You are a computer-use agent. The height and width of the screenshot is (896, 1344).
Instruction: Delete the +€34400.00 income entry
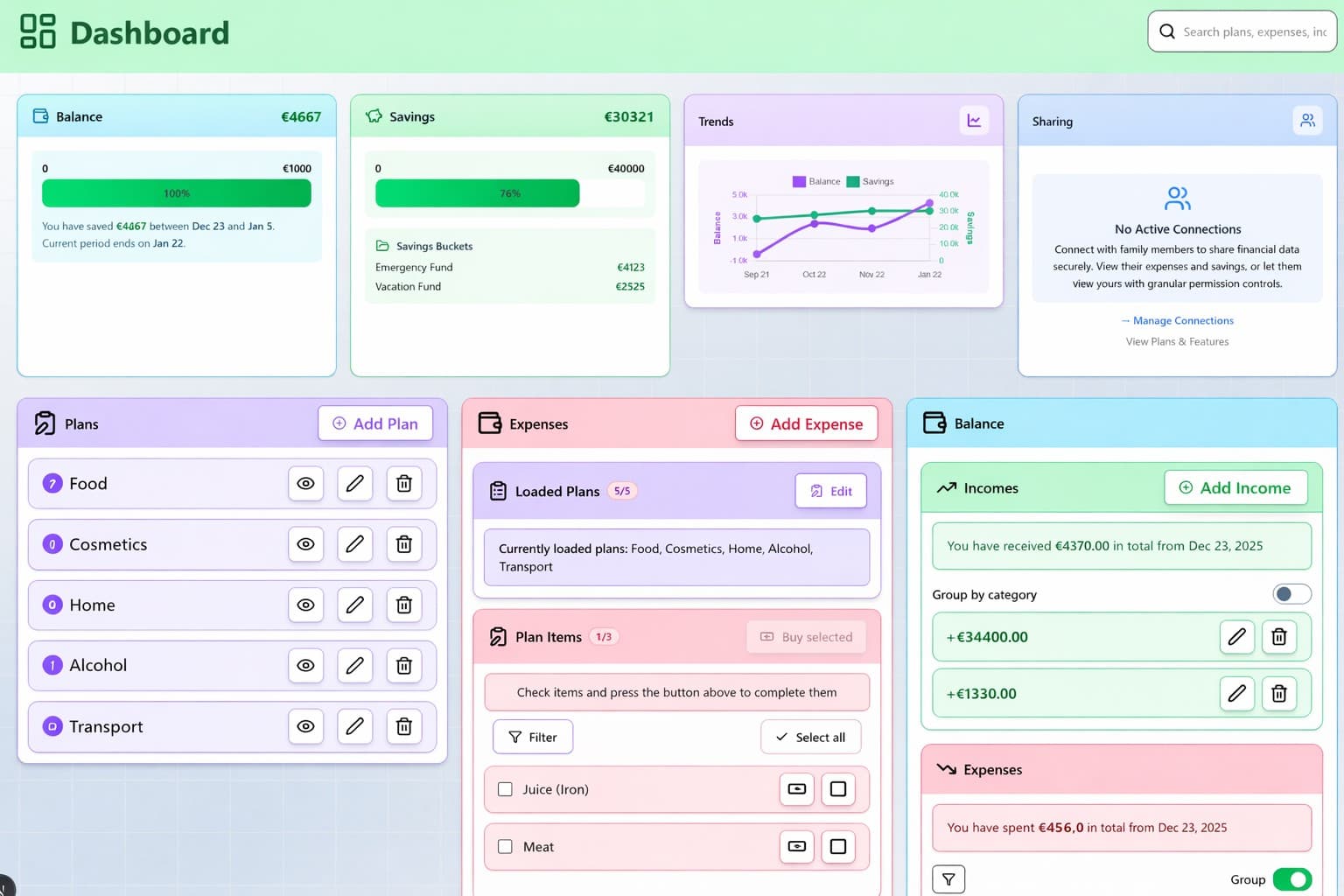[1279, 637]
